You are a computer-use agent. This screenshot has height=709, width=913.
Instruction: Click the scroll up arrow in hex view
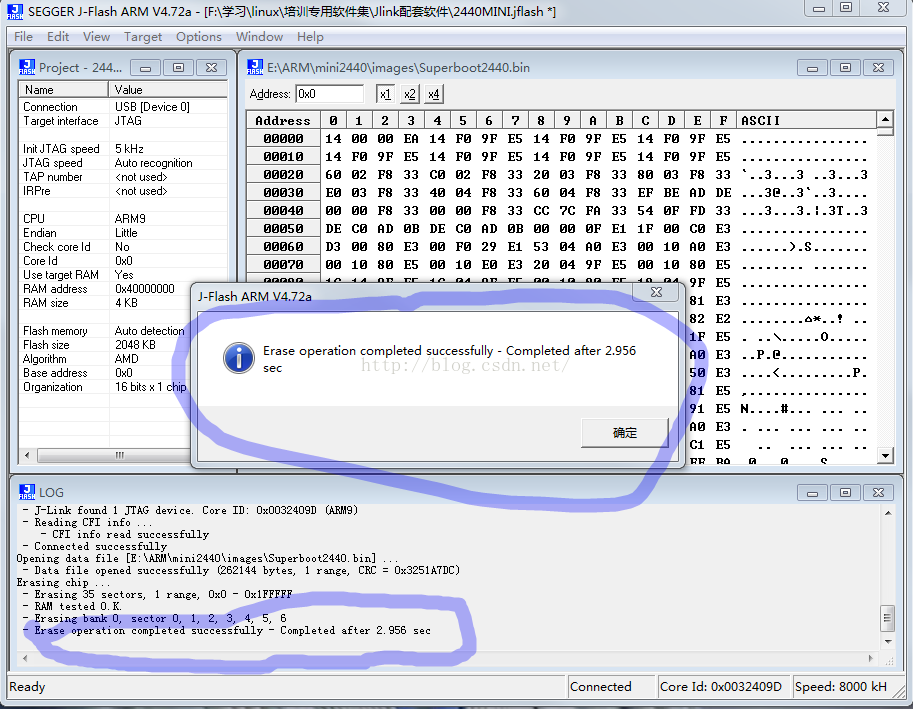pyautogui.click(x=885, y=119)
